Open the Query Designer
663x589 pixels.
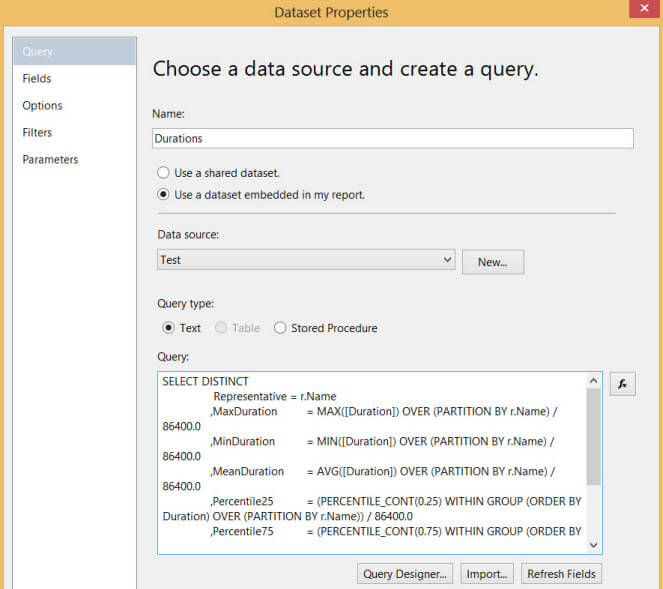[405, 574]
